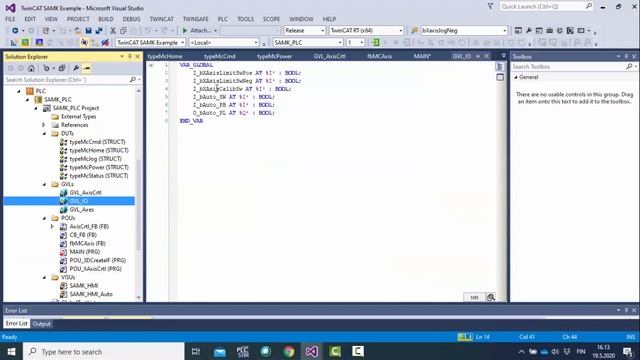Click the blue TwinCAT Config Mode icon

(39, 42)
